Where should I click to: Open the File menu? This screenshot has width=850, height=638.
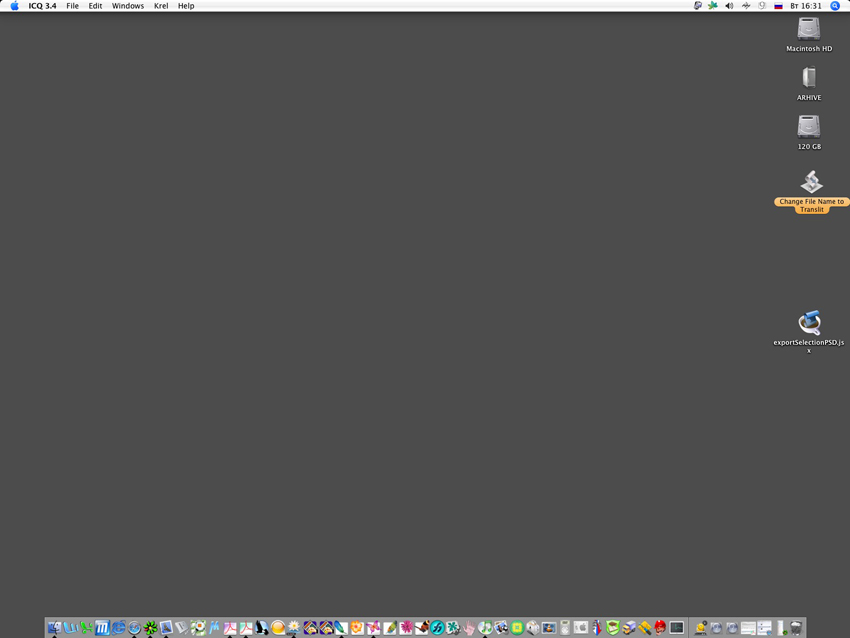click(x=72, y=6)
